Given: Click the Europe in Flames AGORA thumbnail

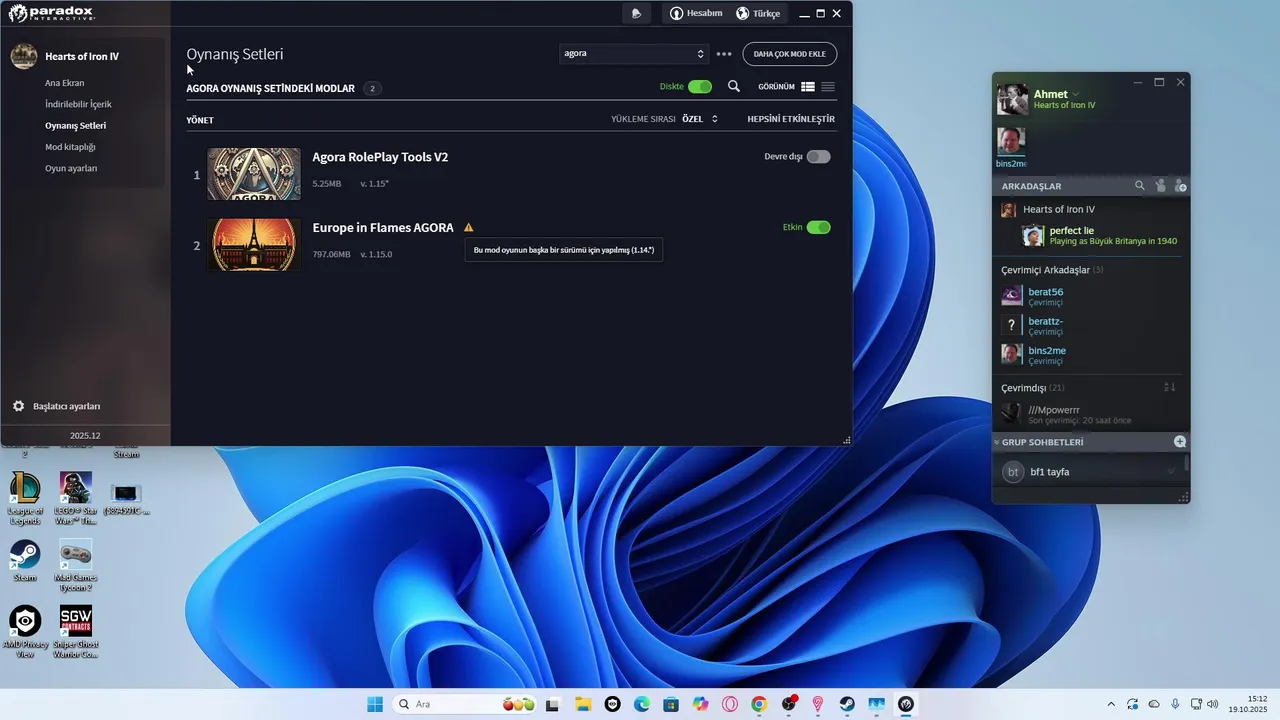Looking at the screenshot, I should click(x=254, y=245).
